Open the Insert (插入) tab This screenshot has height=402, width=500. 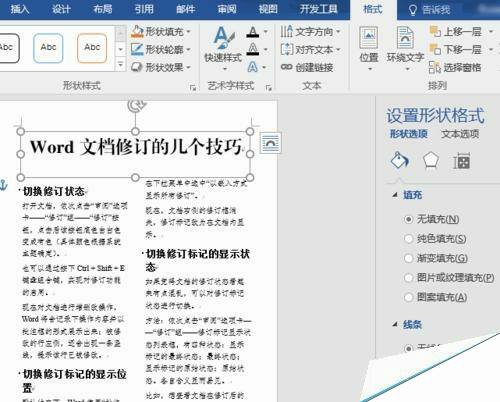[x=20, y=9]
